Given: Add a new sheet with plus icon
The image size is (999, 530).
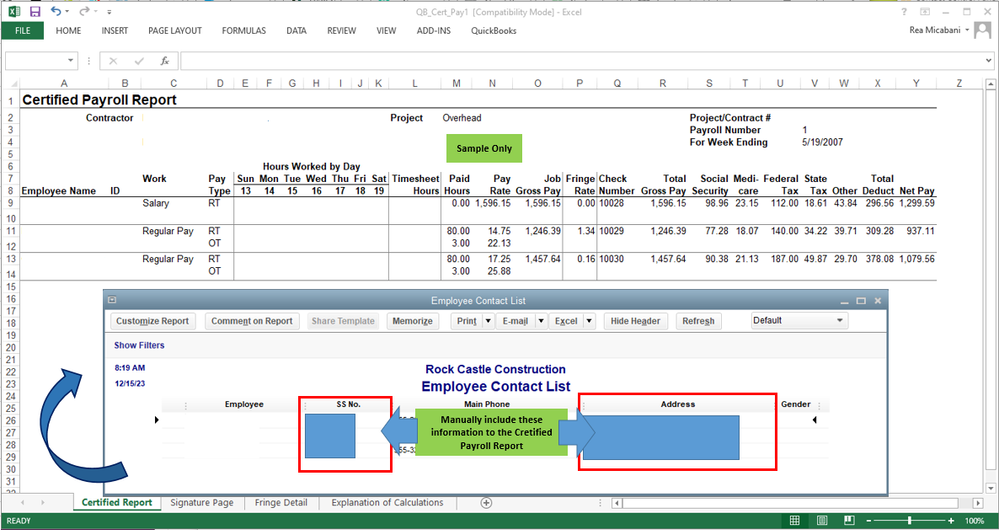Looking at the screenshot, I should pos(486,503).
